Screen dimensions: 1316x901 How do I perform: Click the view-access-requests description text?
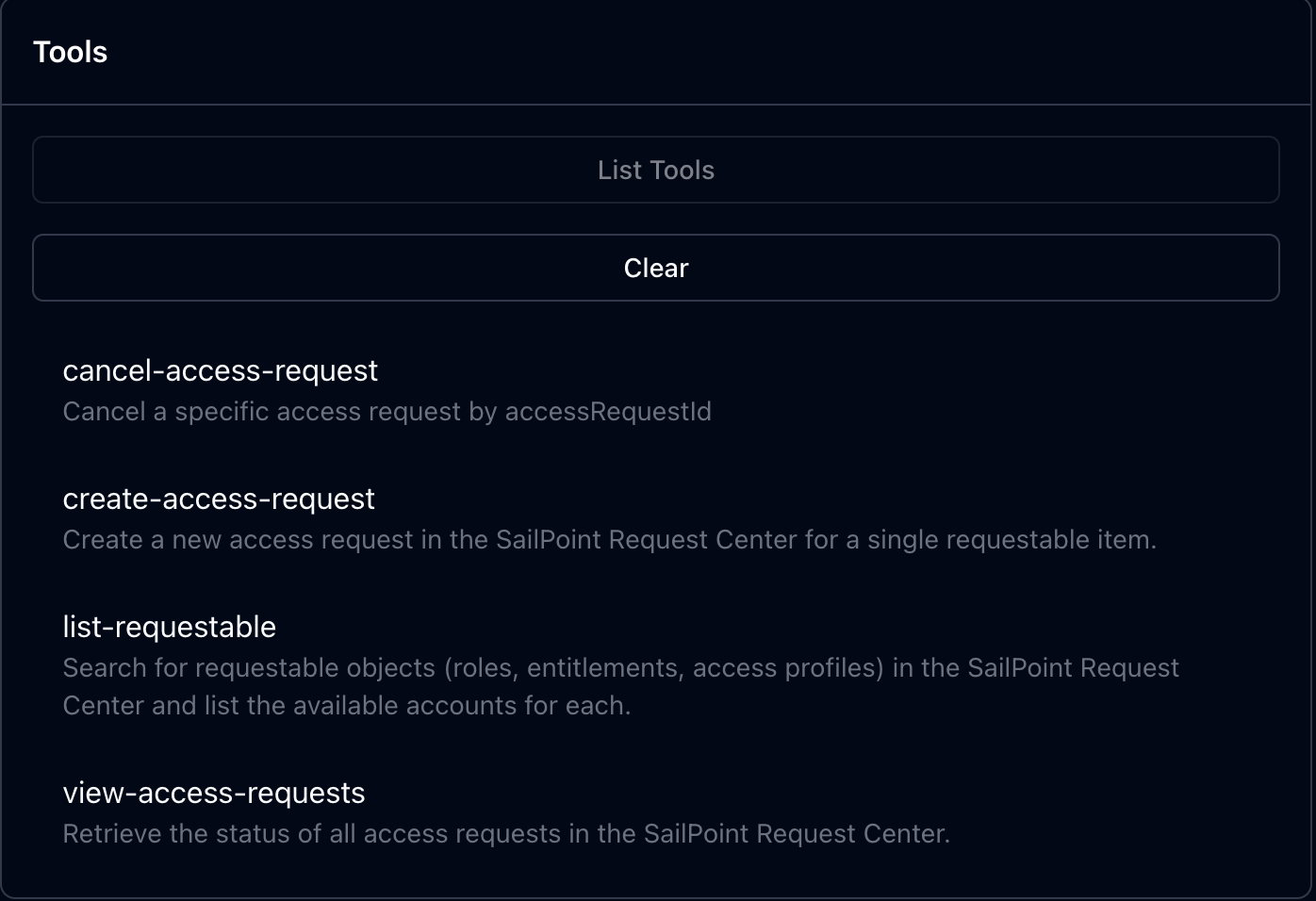pos(506,833)
